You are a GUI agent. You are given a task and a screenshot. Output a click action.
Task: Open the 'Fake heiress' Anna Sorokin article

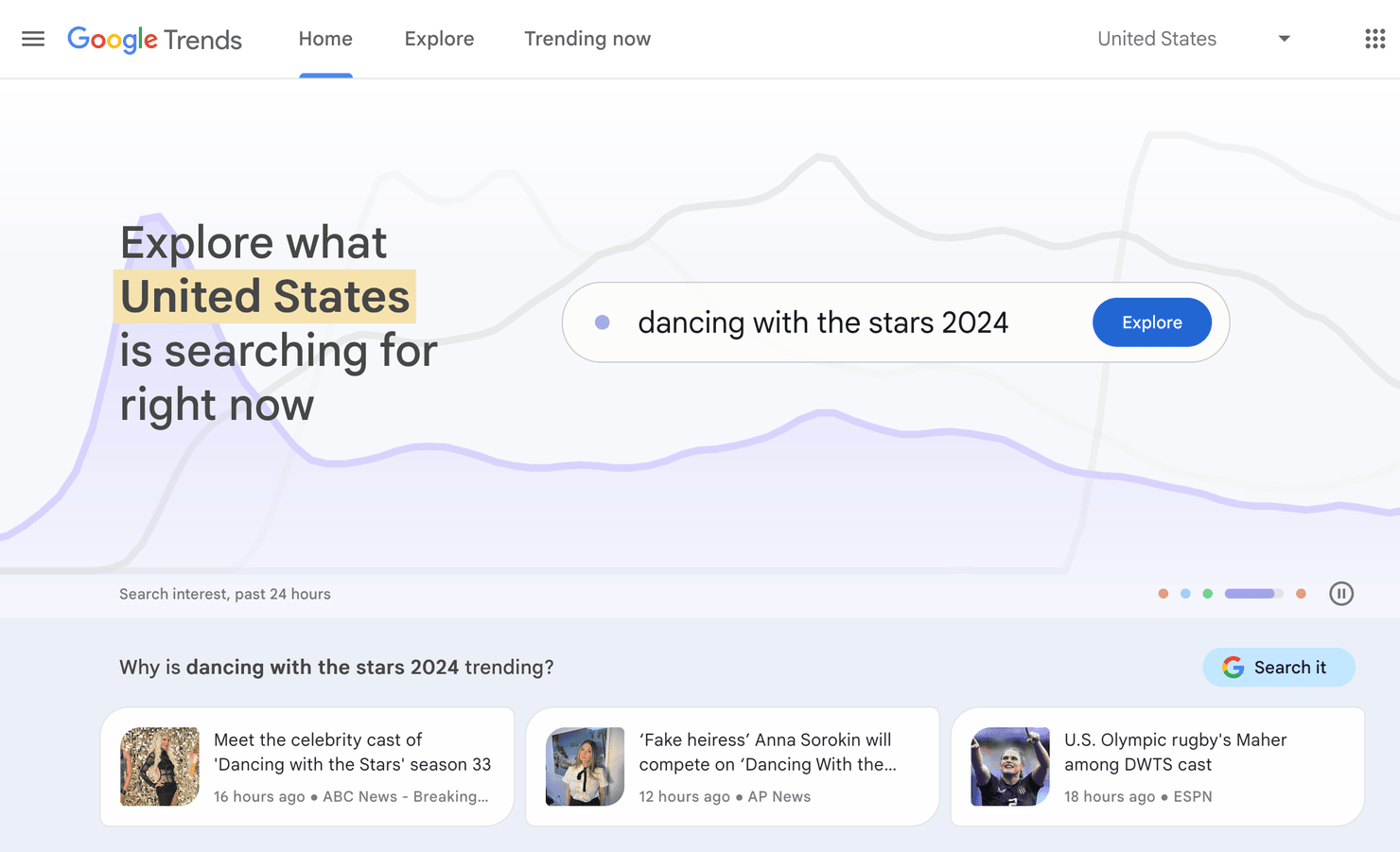(732, 767)
